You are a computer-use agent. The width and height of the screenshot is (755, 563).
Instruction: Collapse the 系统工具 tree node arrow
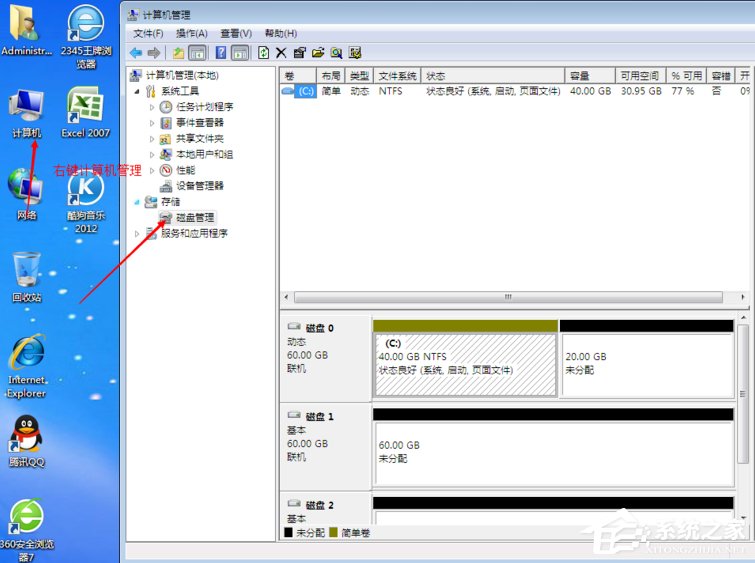click(x=137, y=91)
